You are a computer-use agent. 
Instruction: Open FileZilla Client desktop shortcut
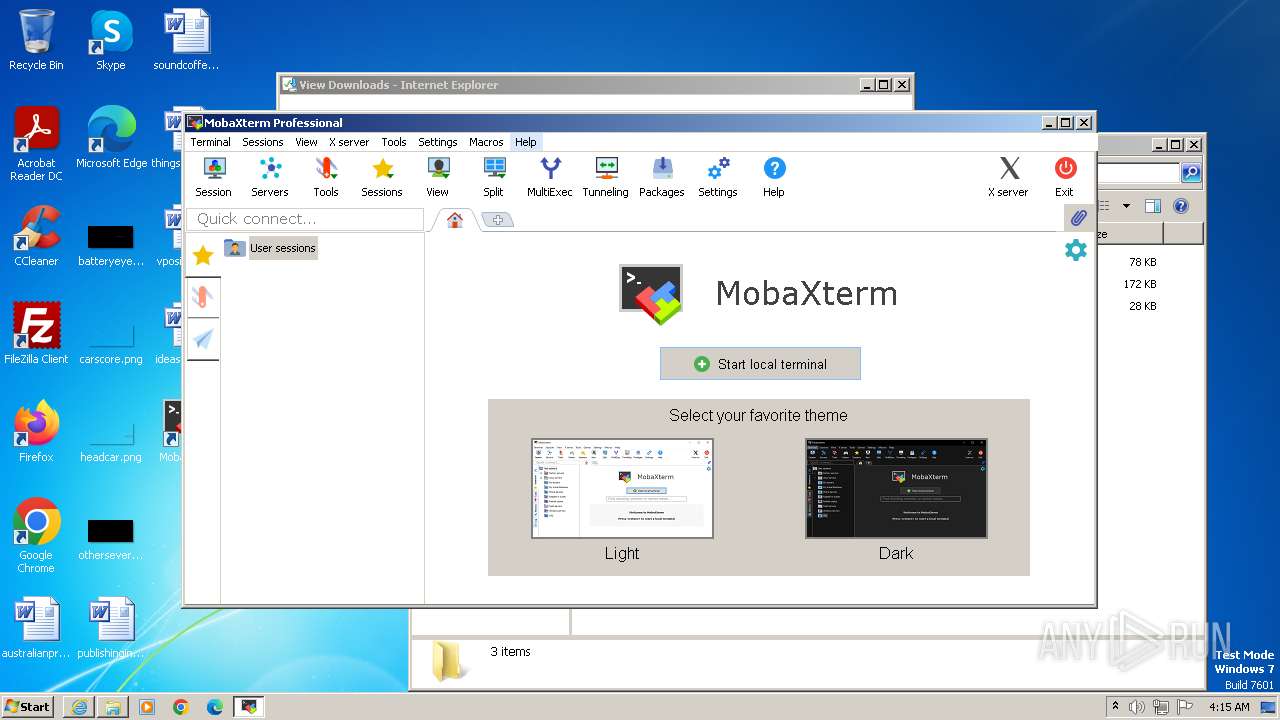pos(36,334)
